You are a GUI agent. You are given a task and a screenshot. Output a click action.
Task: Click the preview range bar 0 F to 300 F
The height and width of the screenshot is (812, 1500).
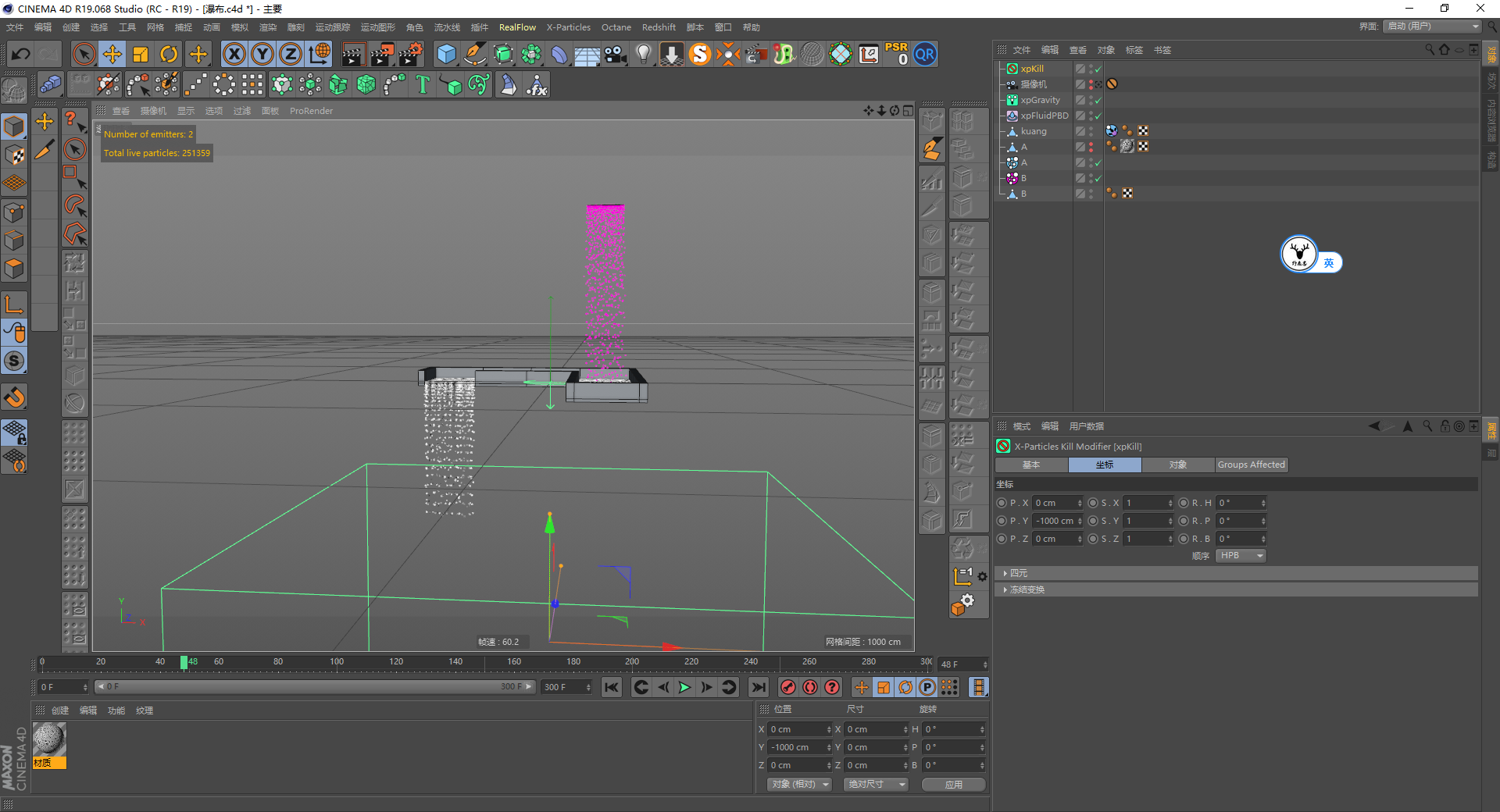(315, 687)
